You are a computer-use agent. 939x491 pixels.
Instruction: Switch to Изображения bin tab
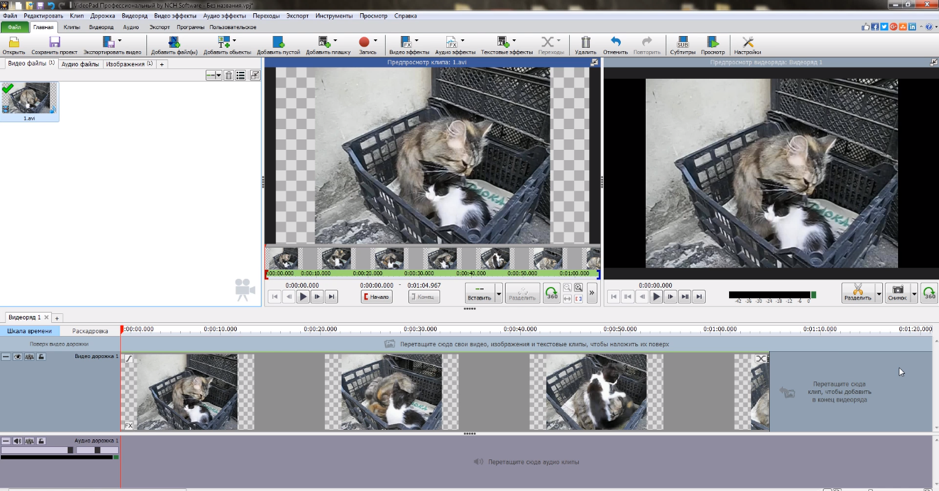click(x=129, y=63)
